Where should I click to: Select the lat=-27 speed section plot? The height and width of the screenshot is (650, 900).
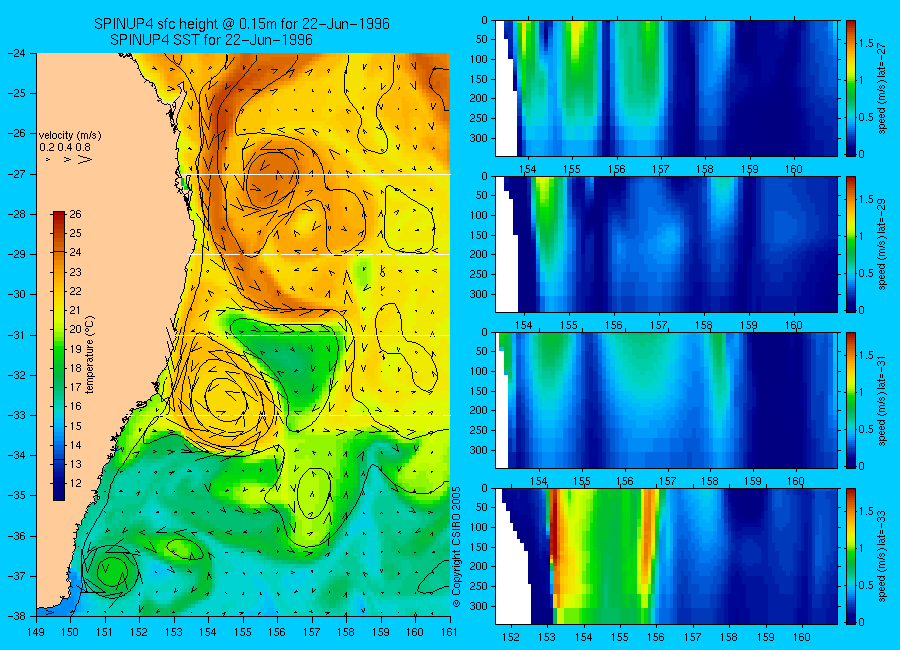[x=666, y=88]
